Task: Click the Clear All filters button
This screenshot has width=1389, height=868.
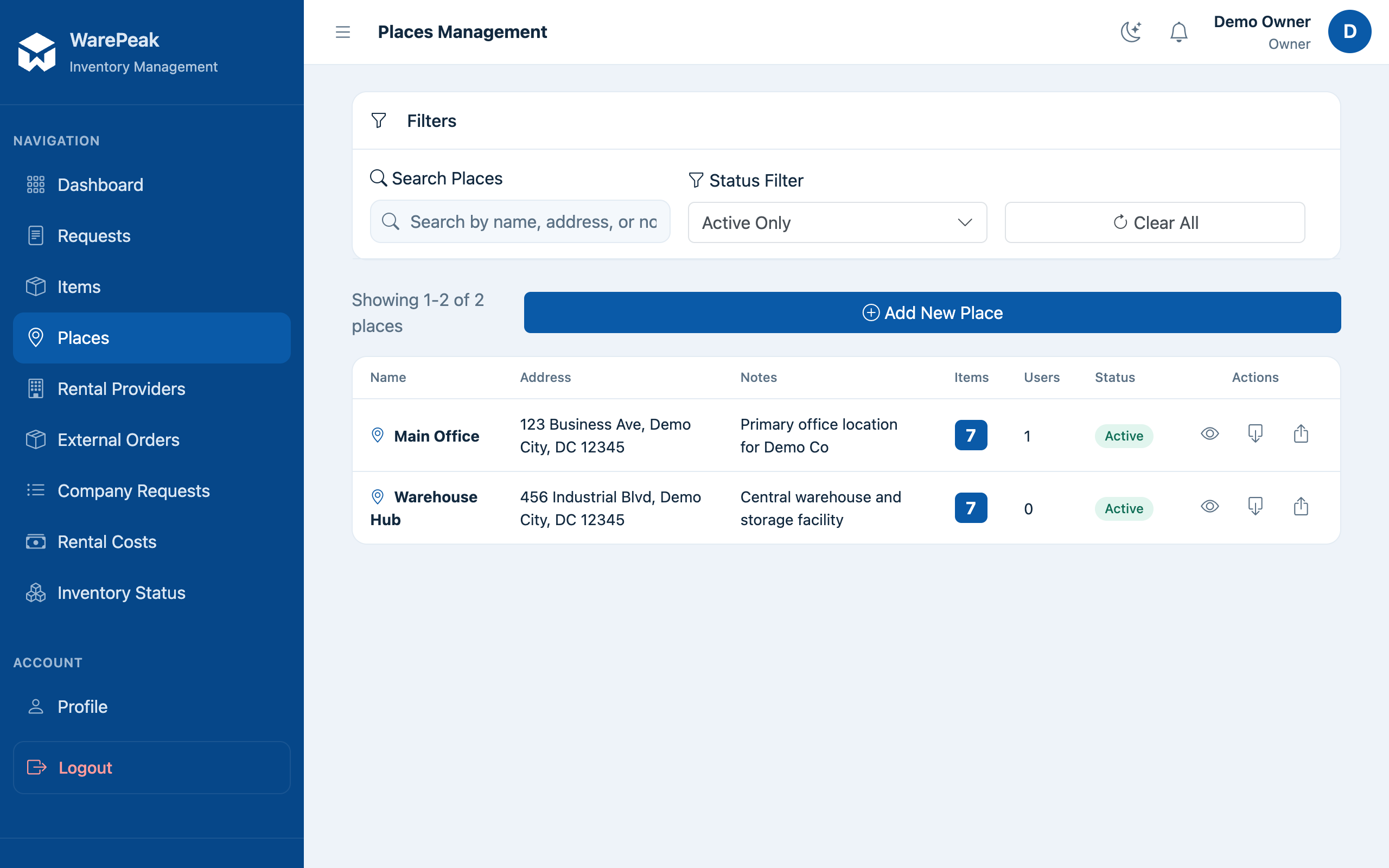Action: tap(1154, 222)
